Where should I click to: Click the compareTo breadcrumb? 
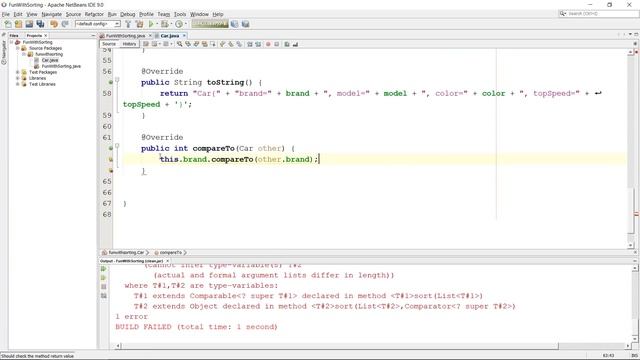click(171, 253)
